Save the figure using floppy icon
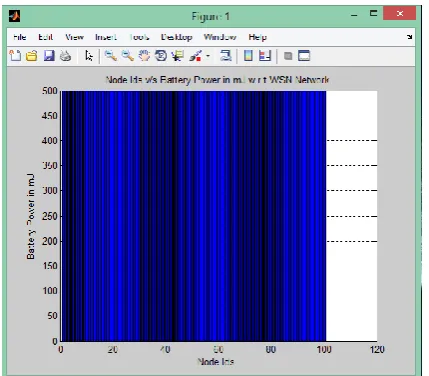This screenshot has width=429, height=376. [x=49, y=56]
